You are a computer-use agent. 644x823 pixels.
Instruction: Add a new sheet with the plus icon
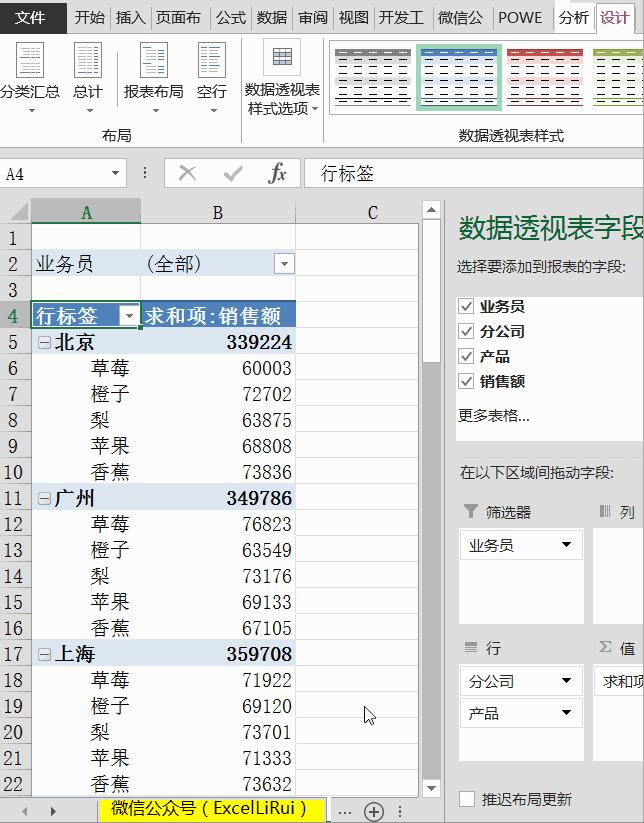pos(374,811)
